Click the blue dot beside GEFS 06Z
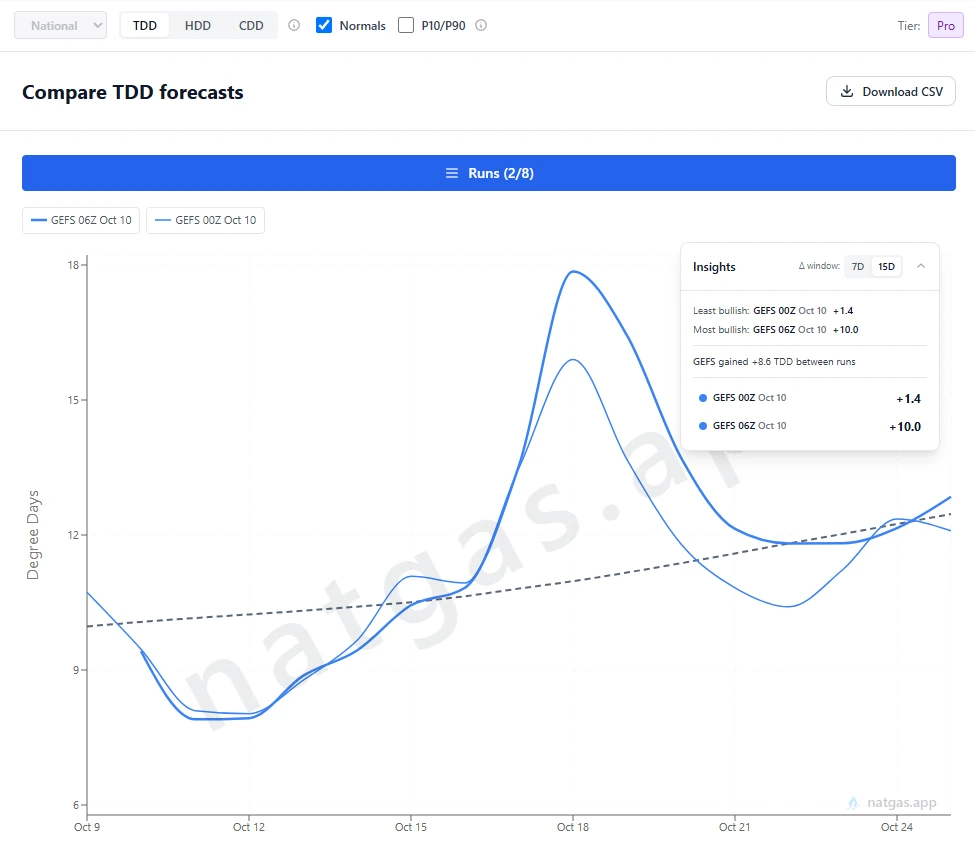Screen dimensions: 975x842 (703, 426)
